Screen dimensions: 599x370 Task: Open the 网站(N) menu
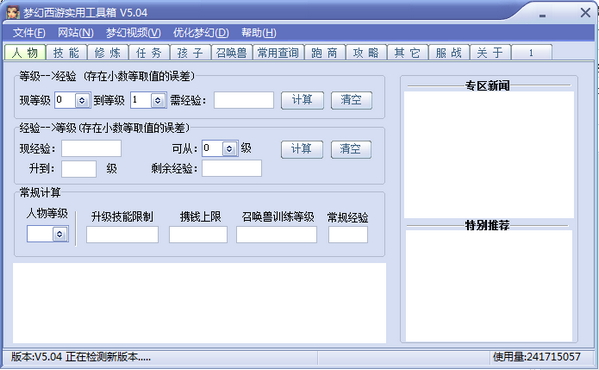coord(75,33)
